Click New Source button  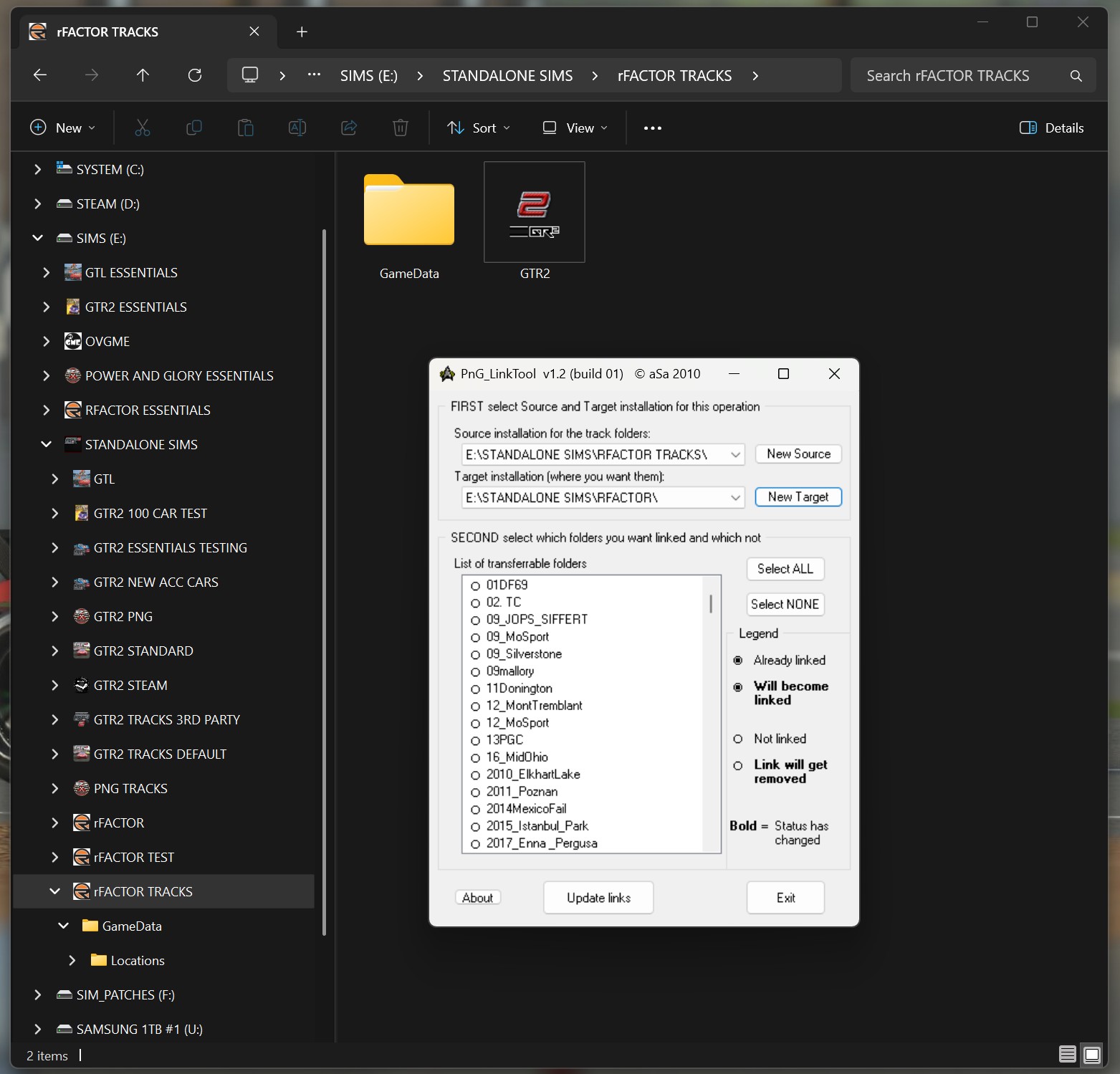(798, 454)
